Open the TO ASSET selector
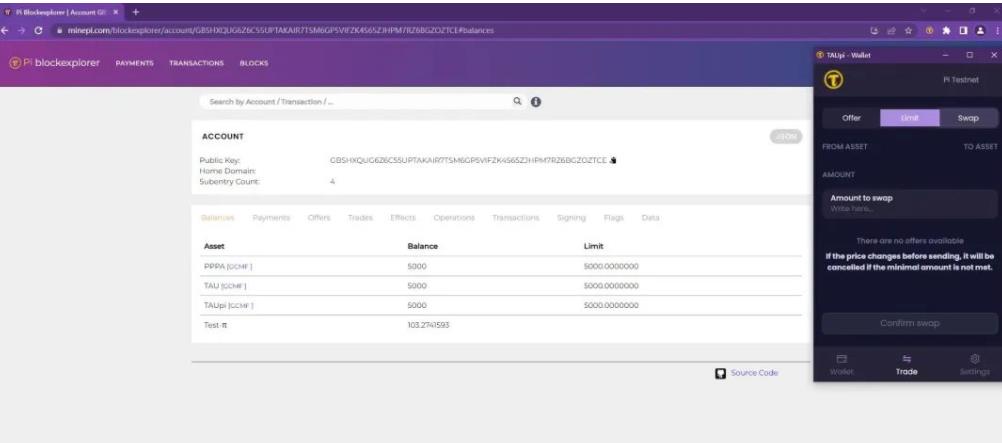This screenshot has width=1002, height=443. pyautogui.click(x=979, y=147)
